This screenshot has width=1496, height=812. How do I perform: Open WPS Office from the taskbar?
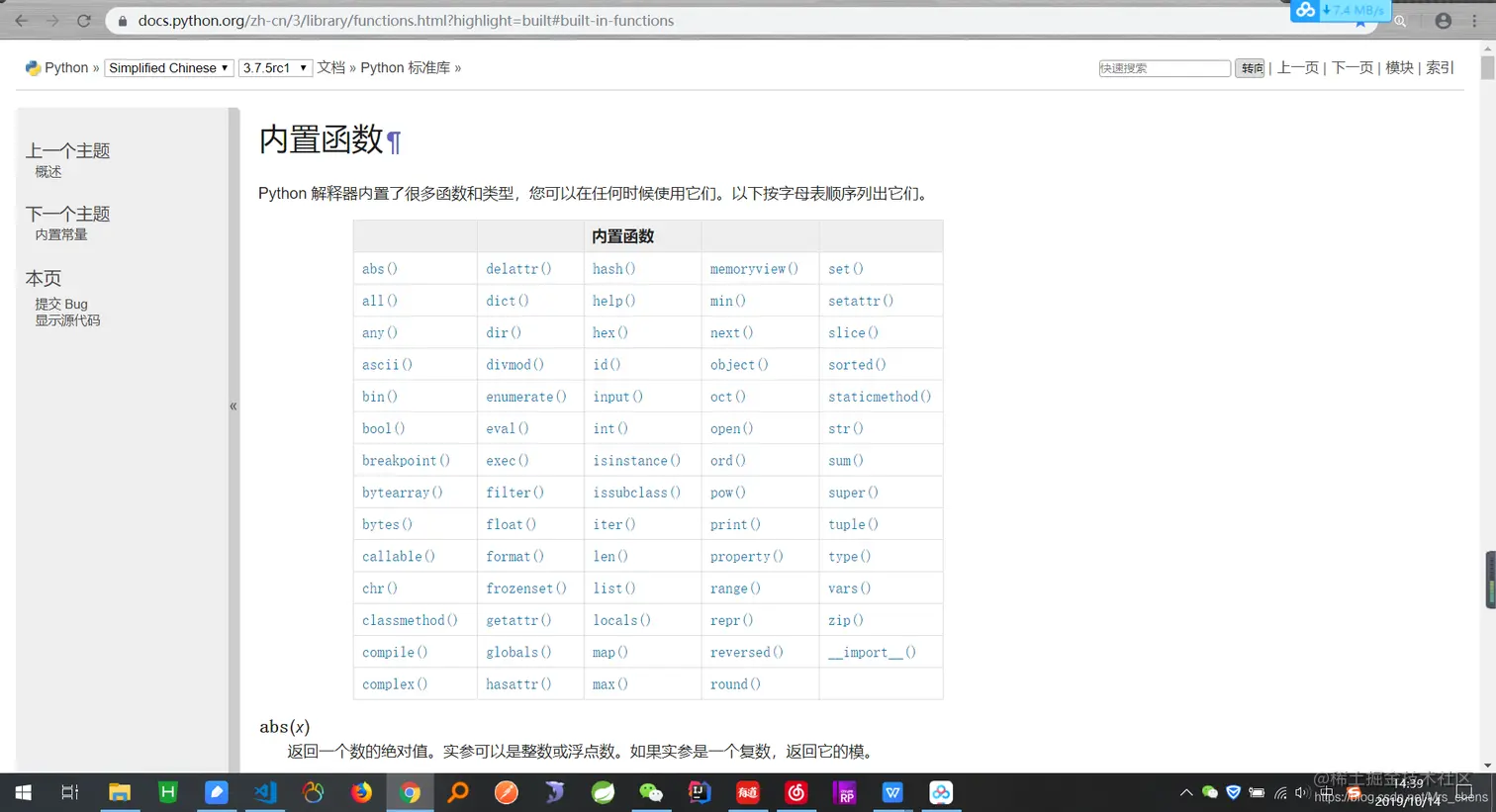click(892, 792)
